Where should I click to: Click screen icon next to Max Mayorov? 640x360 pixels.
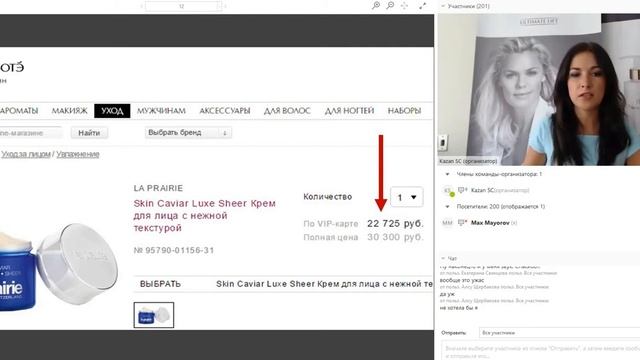[x=462, y=222]
